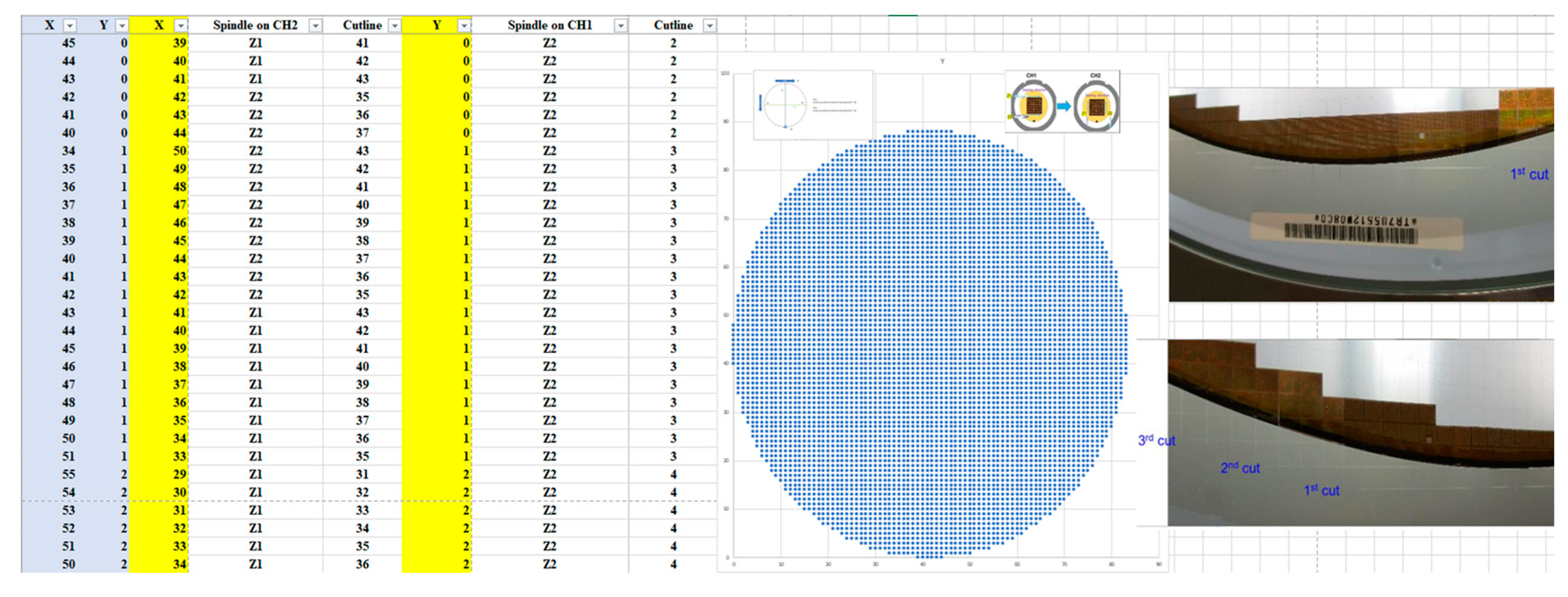Select the circle axis diagram image in chart
This screenshot has height=597, width=1568.
pyautogui.click(x=813, y=105)
